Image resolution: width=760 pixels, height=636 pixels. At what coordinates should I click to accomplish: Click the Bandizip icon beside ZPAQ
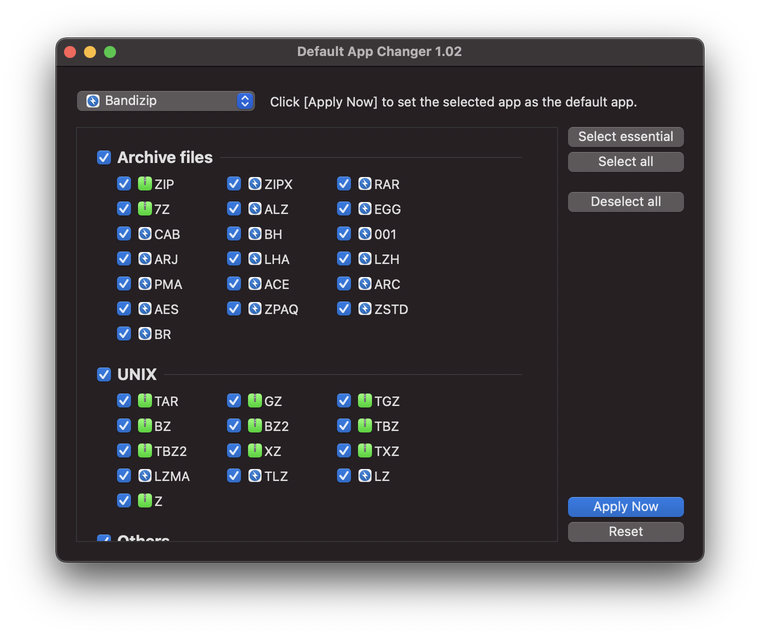tap(254, 309)
